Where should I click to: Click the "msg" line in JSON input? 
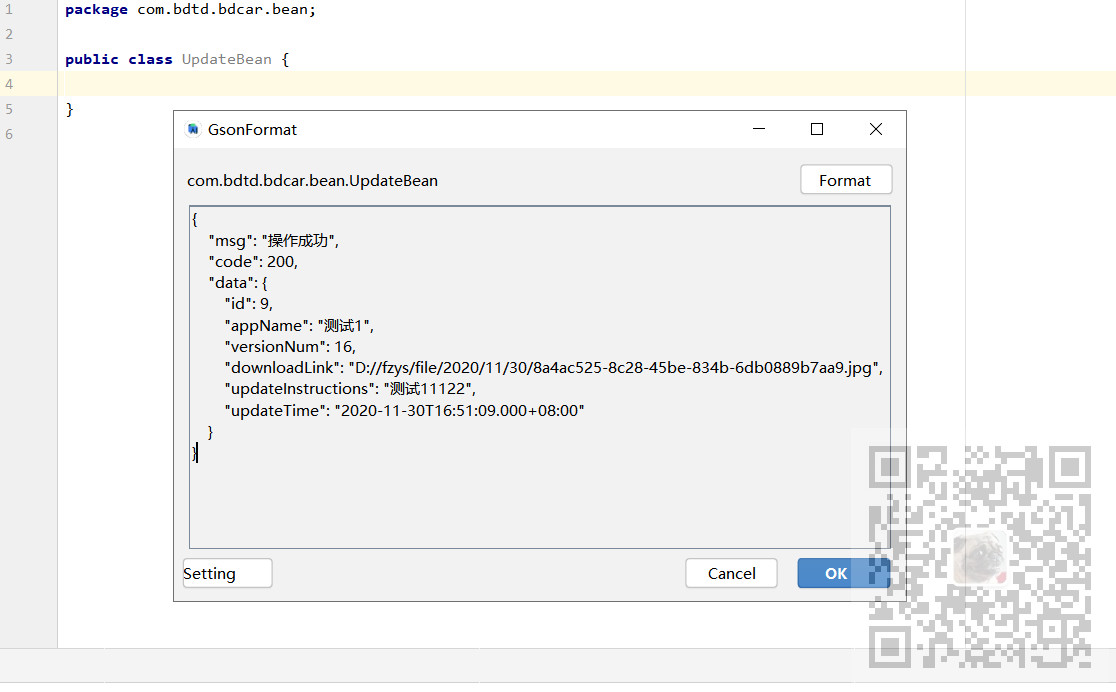(x=273, y=241)
